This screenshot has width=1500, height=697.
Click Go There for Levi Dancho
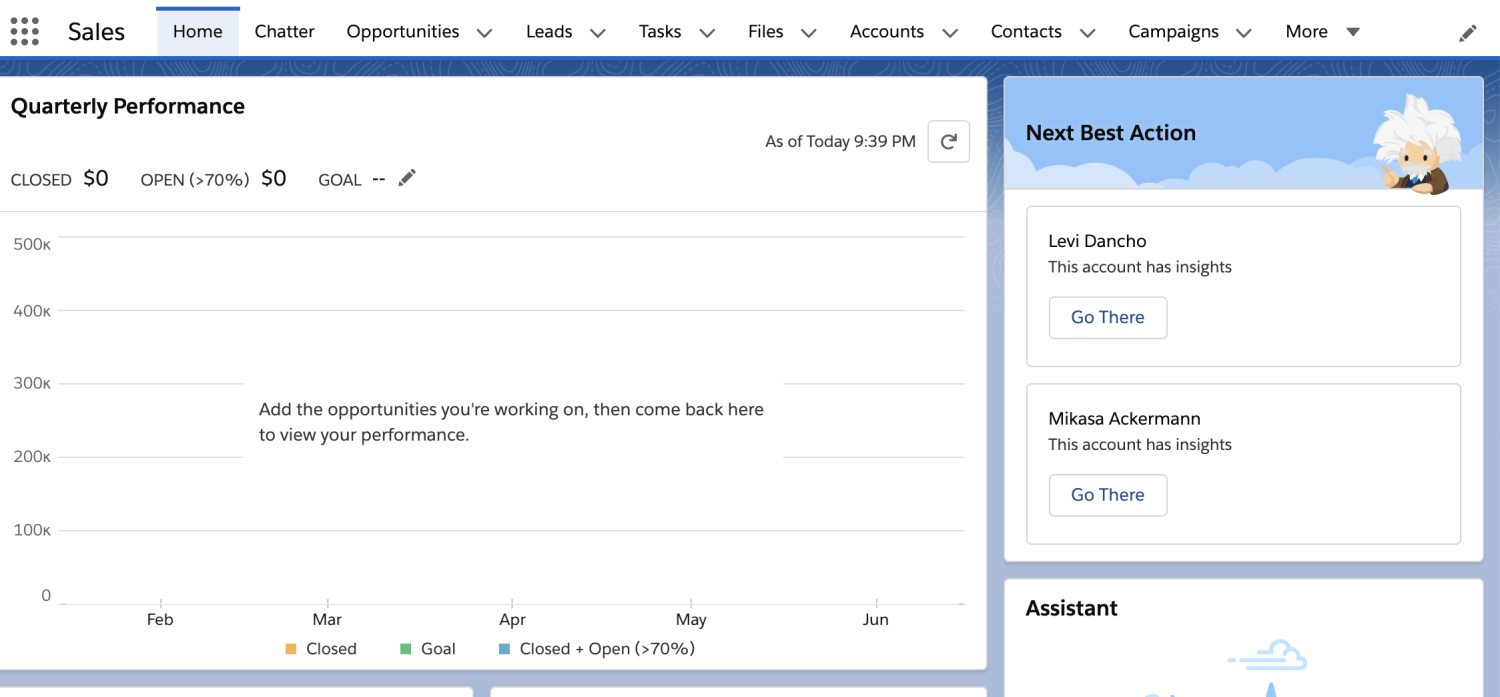point(1107,317)
